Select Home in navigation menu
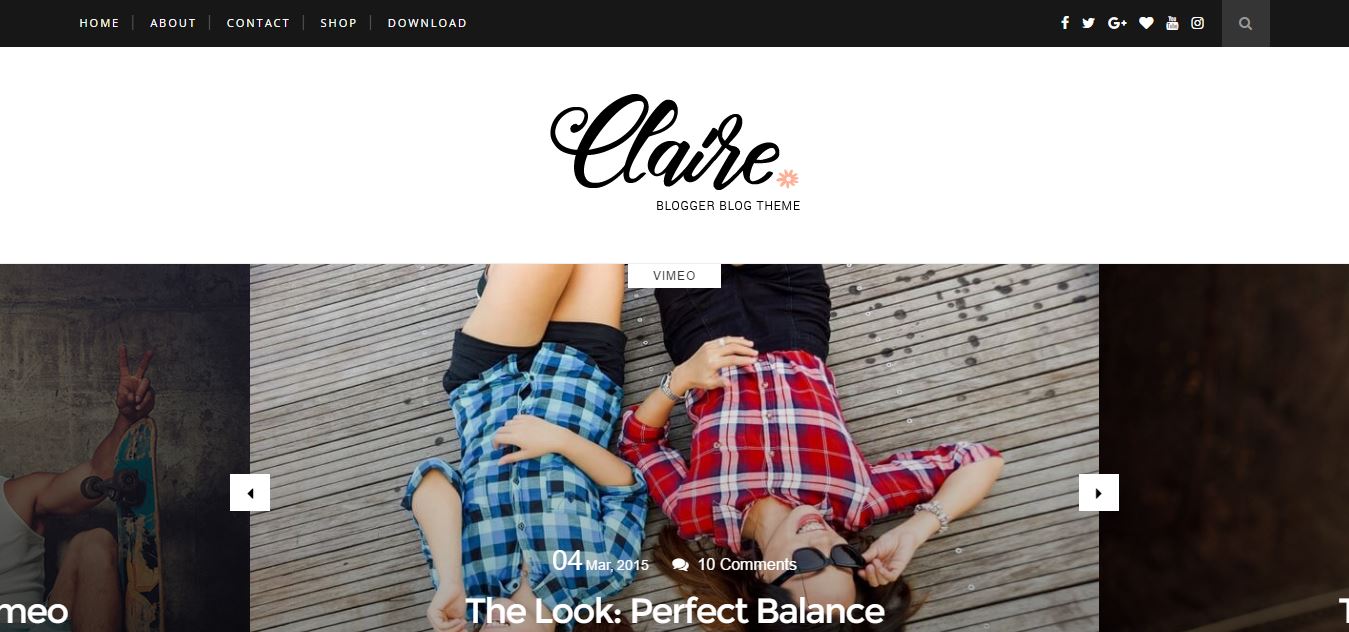1349x632 pixels. 99,23
